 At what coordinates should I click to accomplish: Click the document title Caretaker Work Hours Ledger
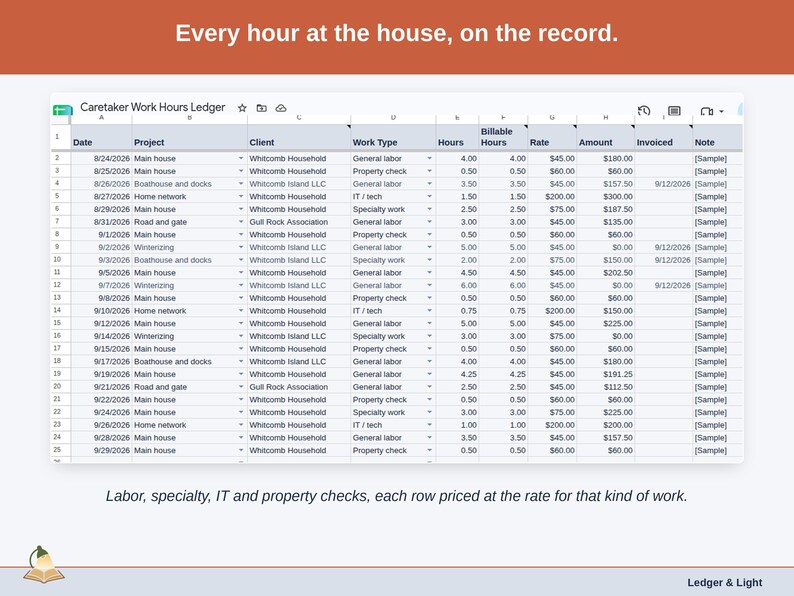[152, 107]
